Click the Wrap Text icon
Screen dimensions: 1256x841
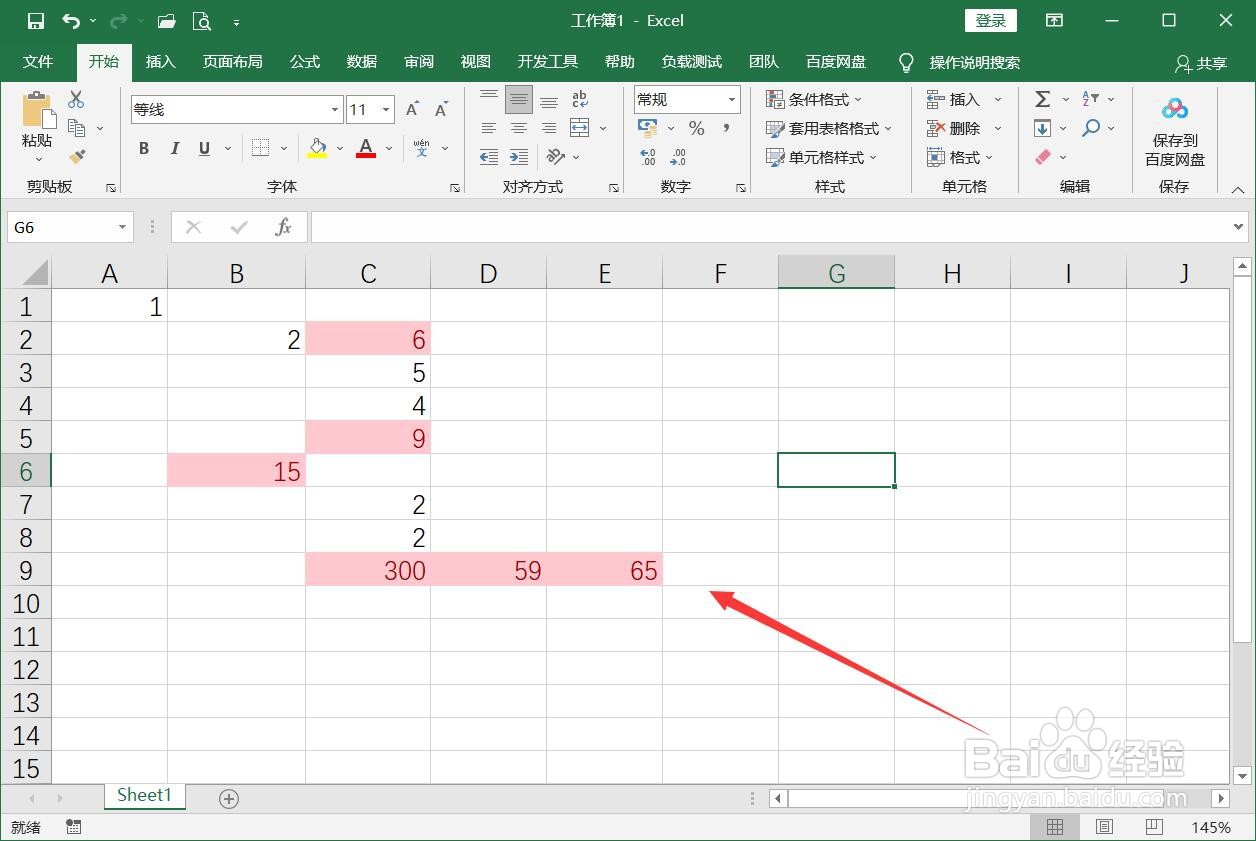580,99
